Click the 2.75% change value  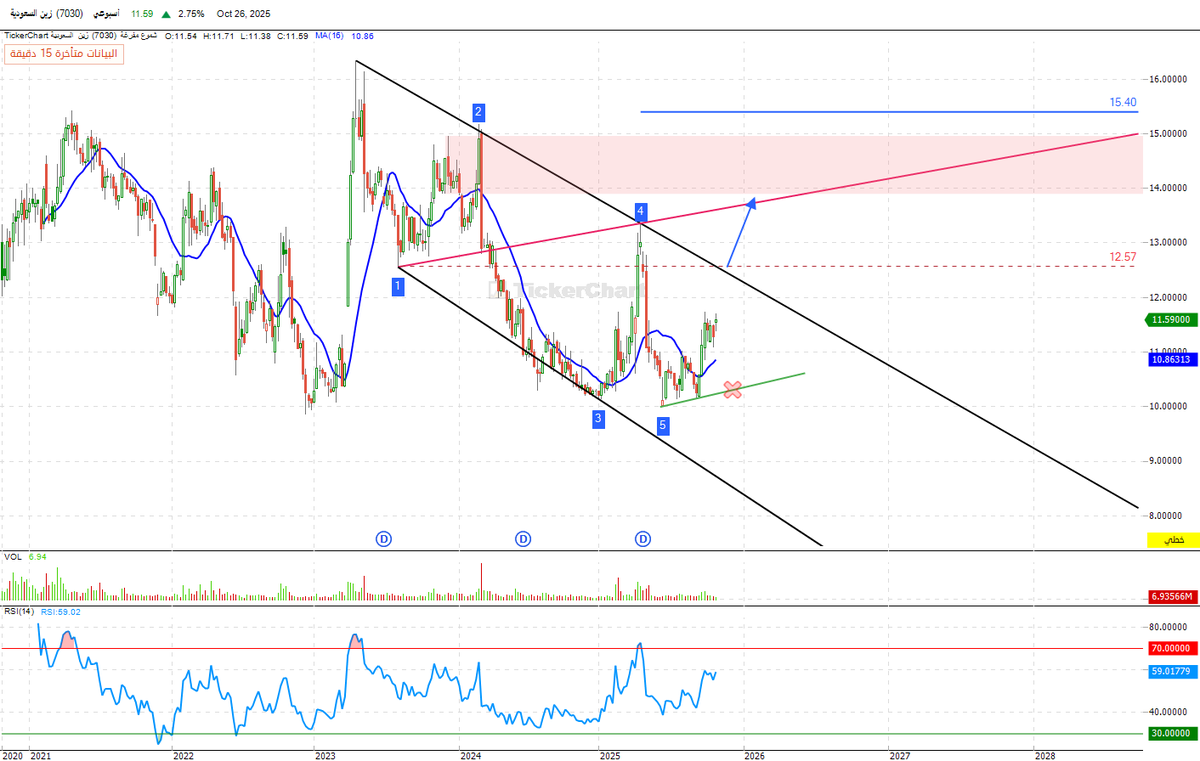191,15
